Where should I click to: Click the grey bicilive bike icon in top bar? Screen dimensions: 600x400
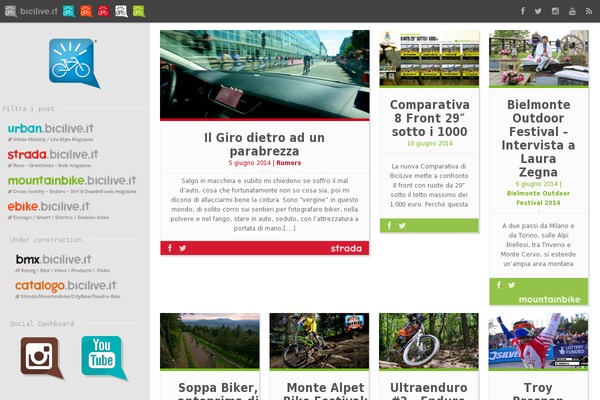[11, 11]
